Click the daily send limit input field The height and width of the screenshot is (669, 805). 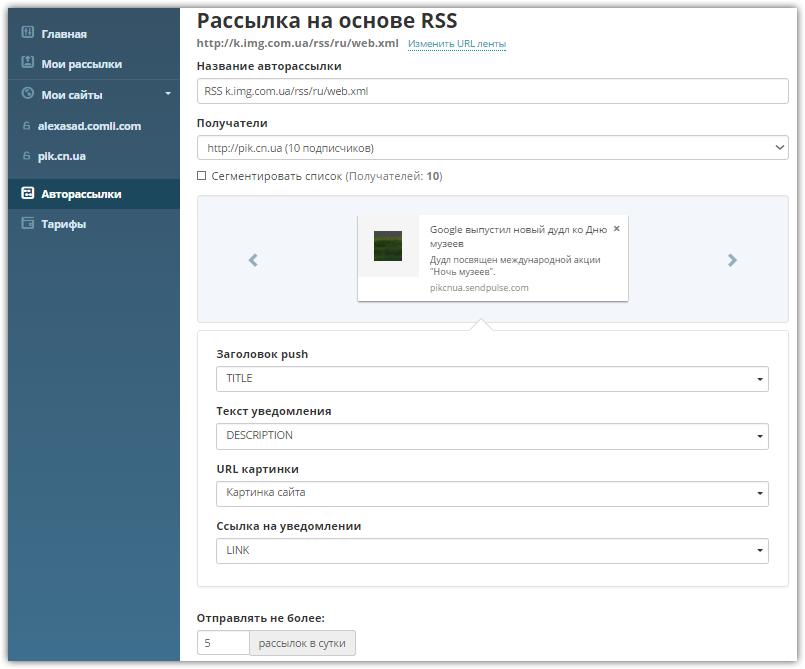click(x=223, y=643)
